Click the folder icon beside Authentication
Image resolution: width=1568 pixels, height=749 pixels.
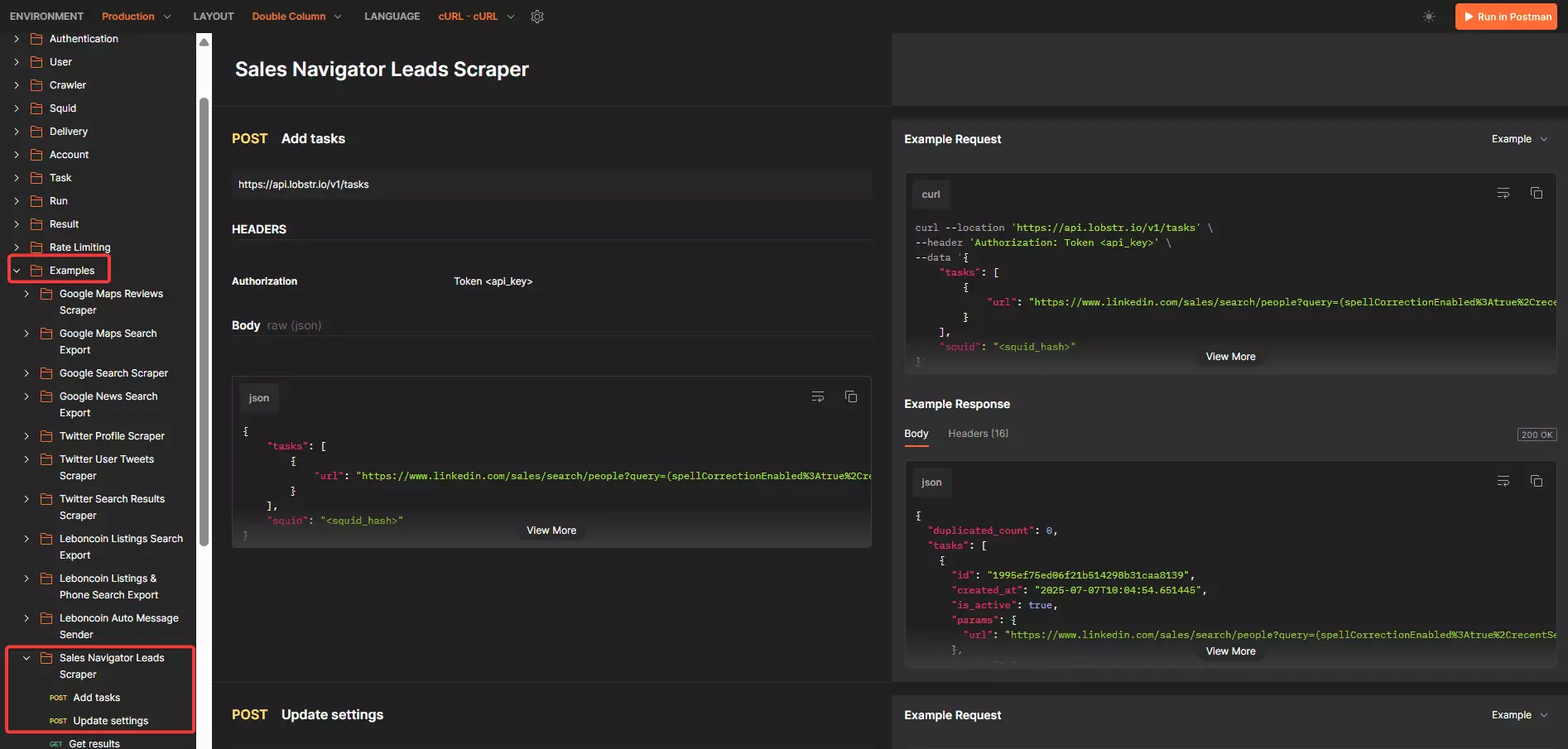(x=36, y=38)
